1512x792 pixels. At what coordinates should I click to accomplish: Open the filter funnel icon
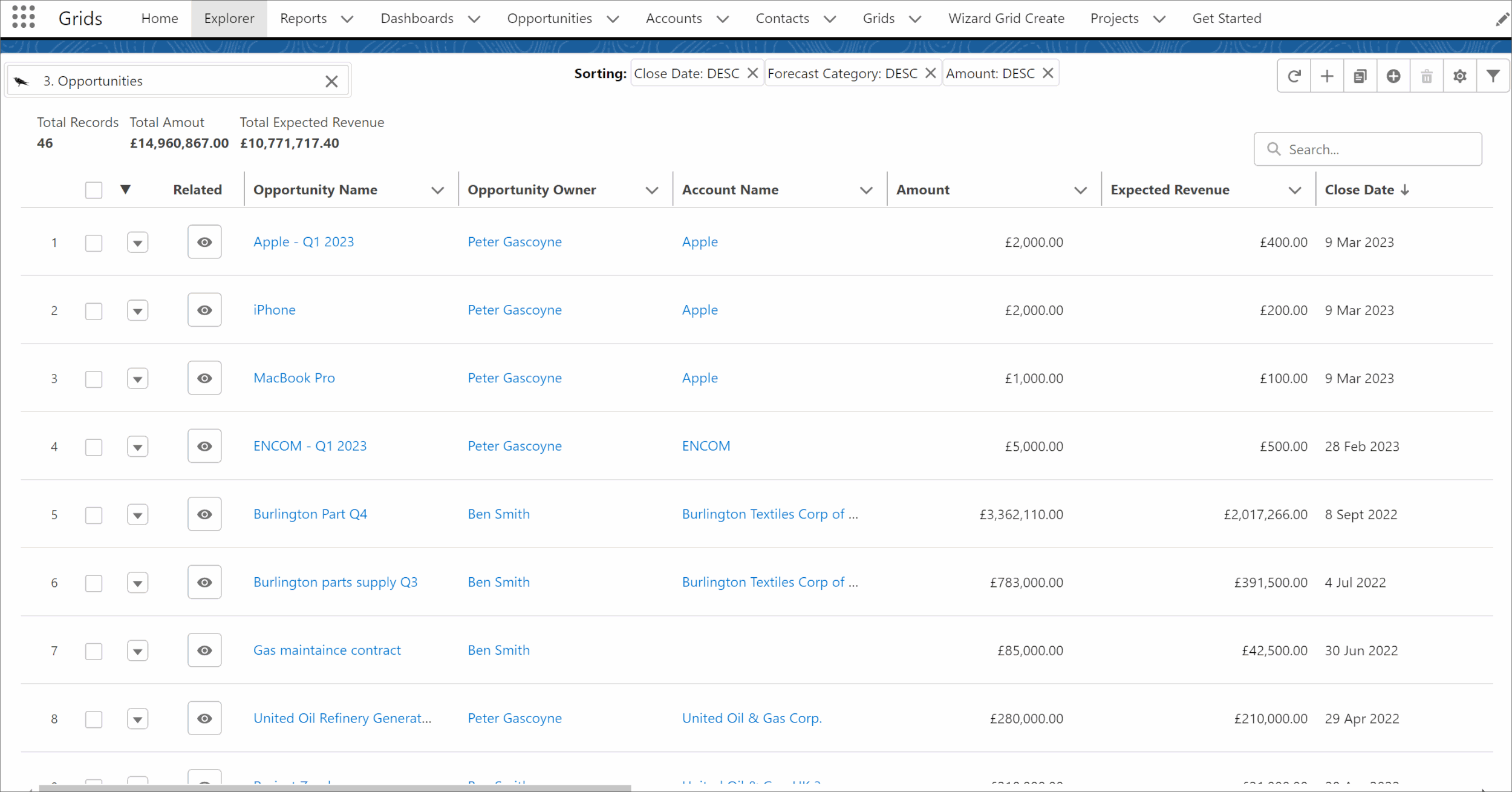[1493, 76]
